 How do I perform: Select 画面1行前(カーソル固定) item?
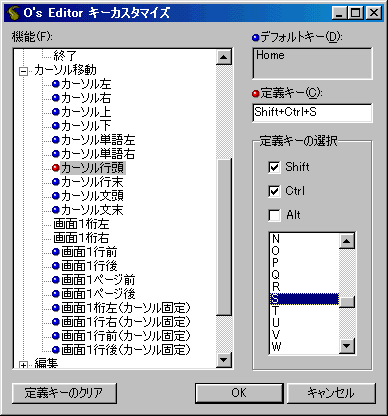126,336
